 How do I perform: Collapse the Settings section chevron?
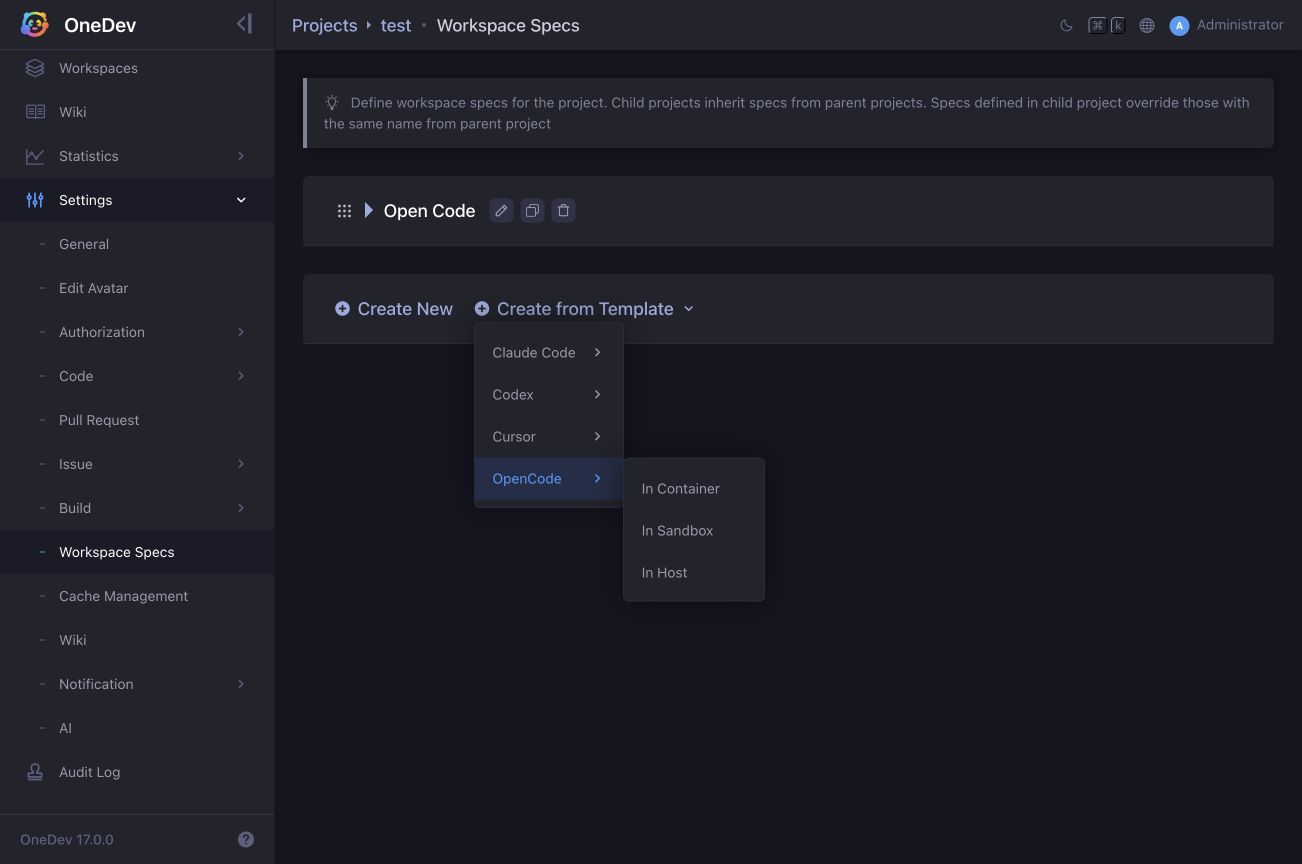[241, 200]
